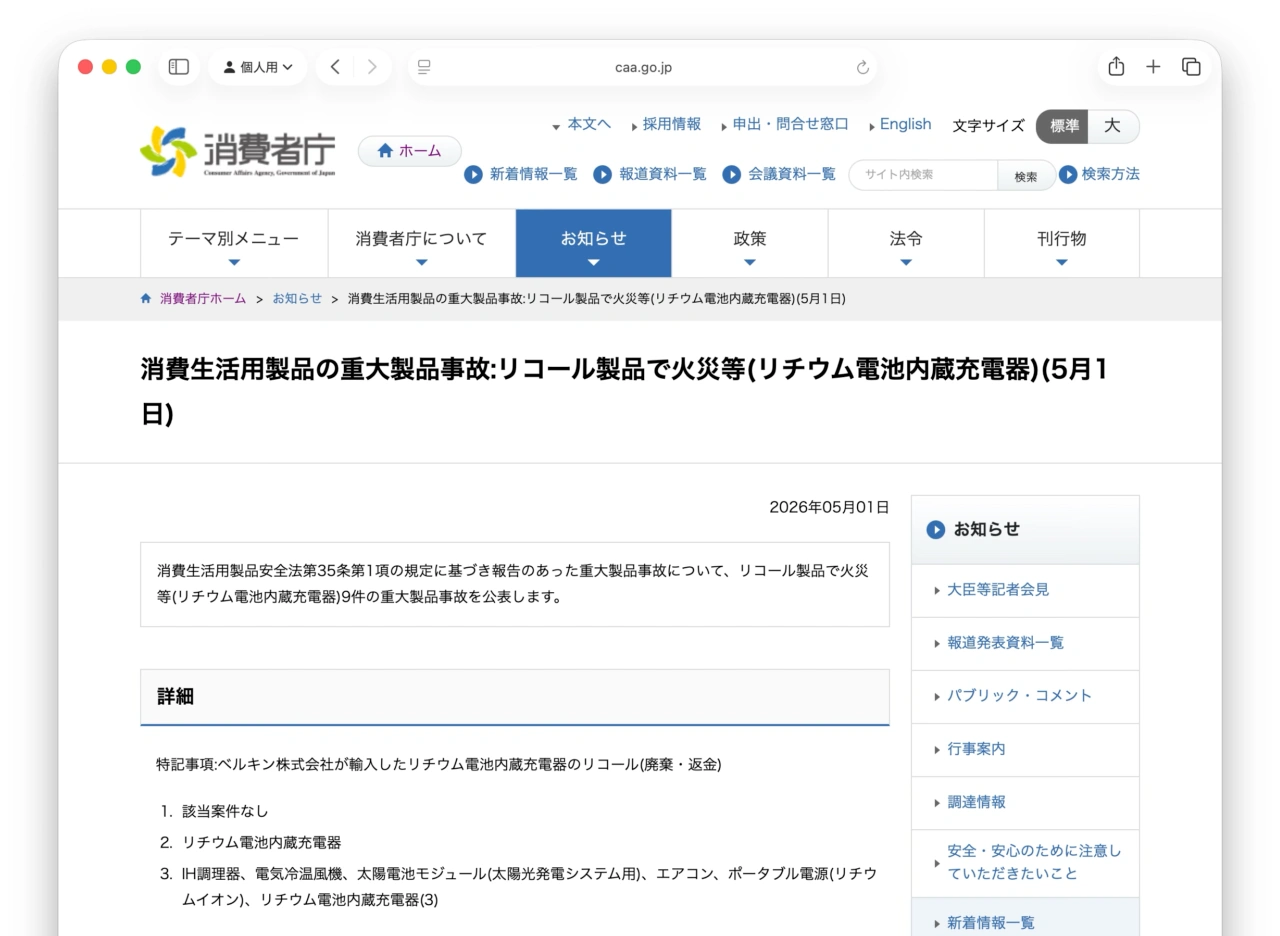Screen dimensions: 1280x936
Task: Go back with the back arrow
Action: (335, 67)
